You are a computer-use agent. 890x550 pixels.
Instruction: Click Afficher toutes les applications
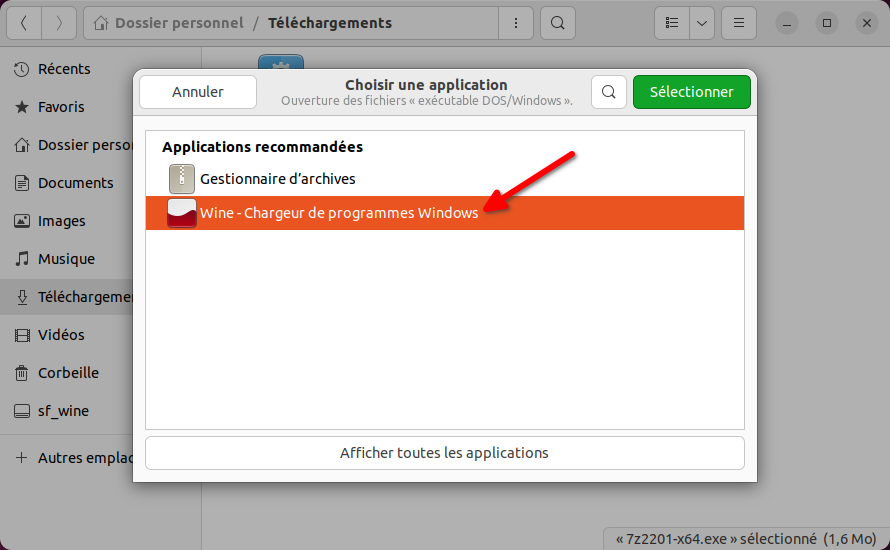click(x=444, y=453)
